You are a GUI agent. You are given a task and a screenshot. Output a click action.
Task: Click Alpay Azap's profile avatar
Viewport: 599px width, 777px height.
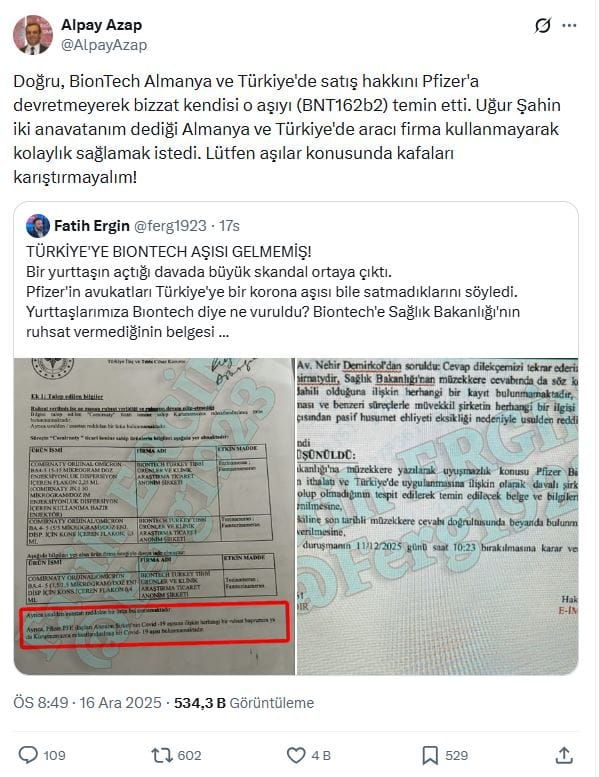pos(33,35)
